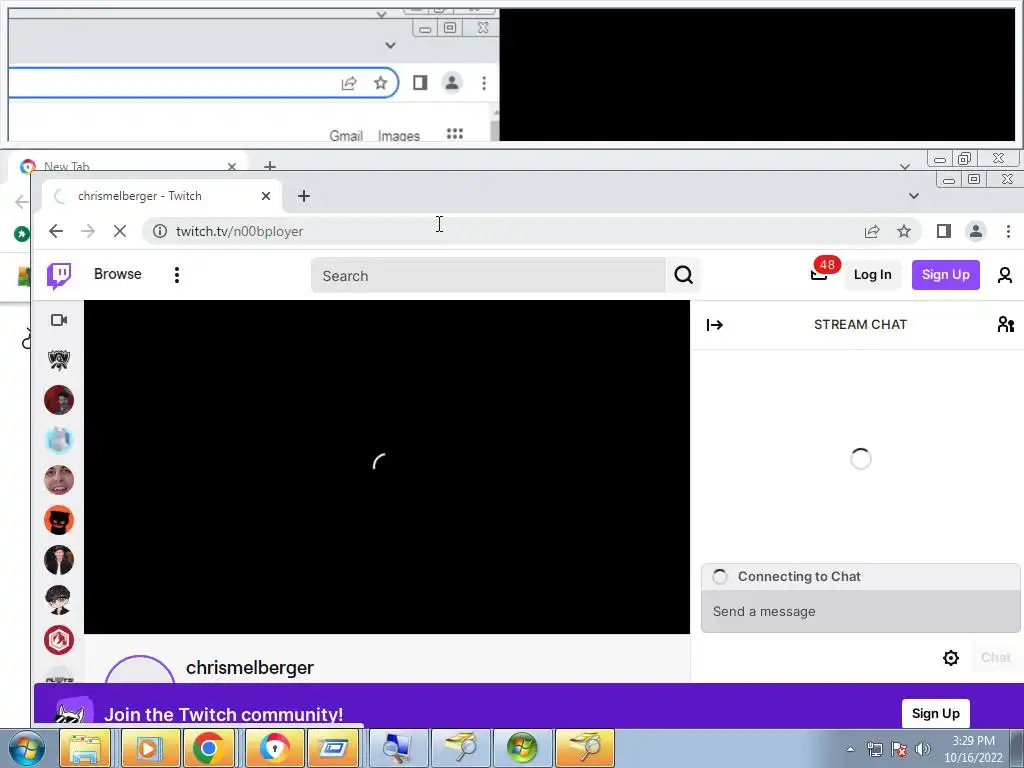Click Gmail link in the top Chrome window
Image resolution: width=1024 pixels, height=768 pixels.
345,135
